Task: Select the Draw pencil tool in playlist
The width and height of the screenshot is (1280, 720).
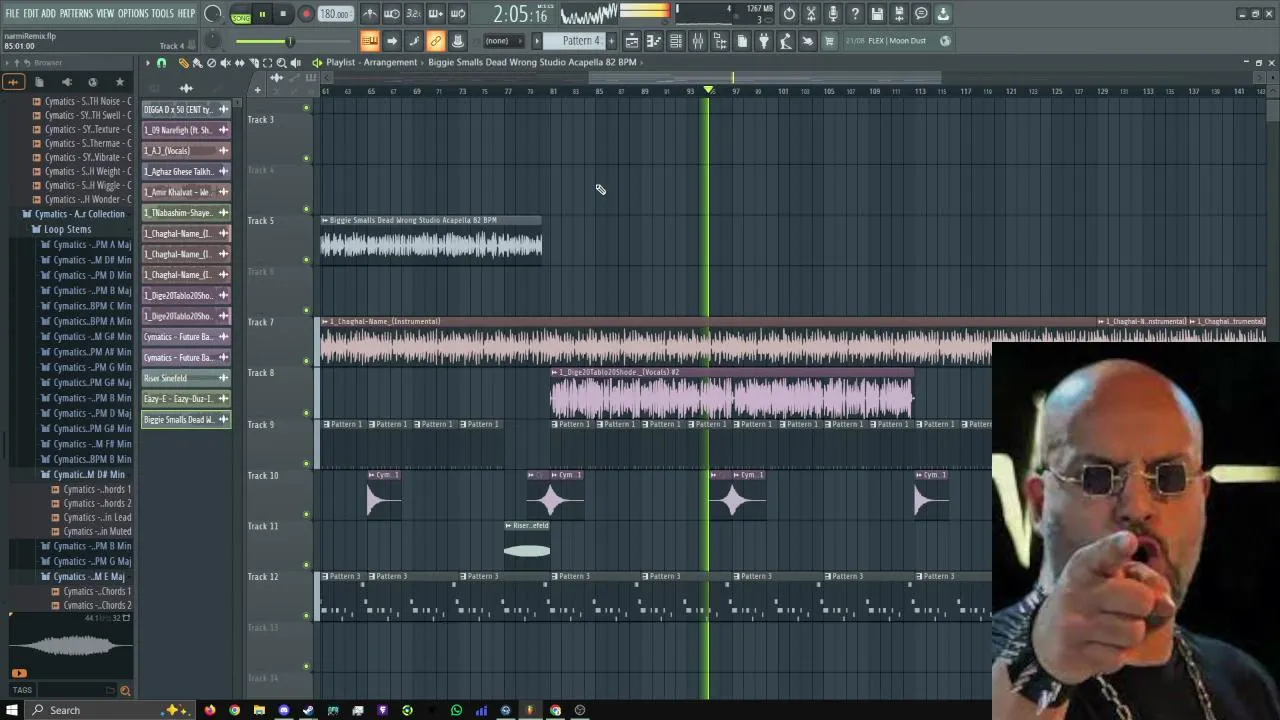Action: pos(183,63)
